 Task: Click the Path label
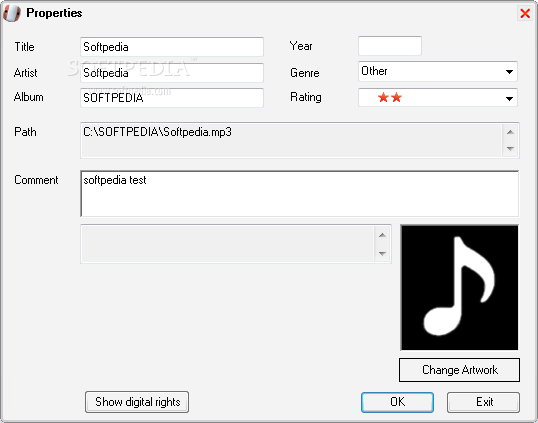[25, 132]
